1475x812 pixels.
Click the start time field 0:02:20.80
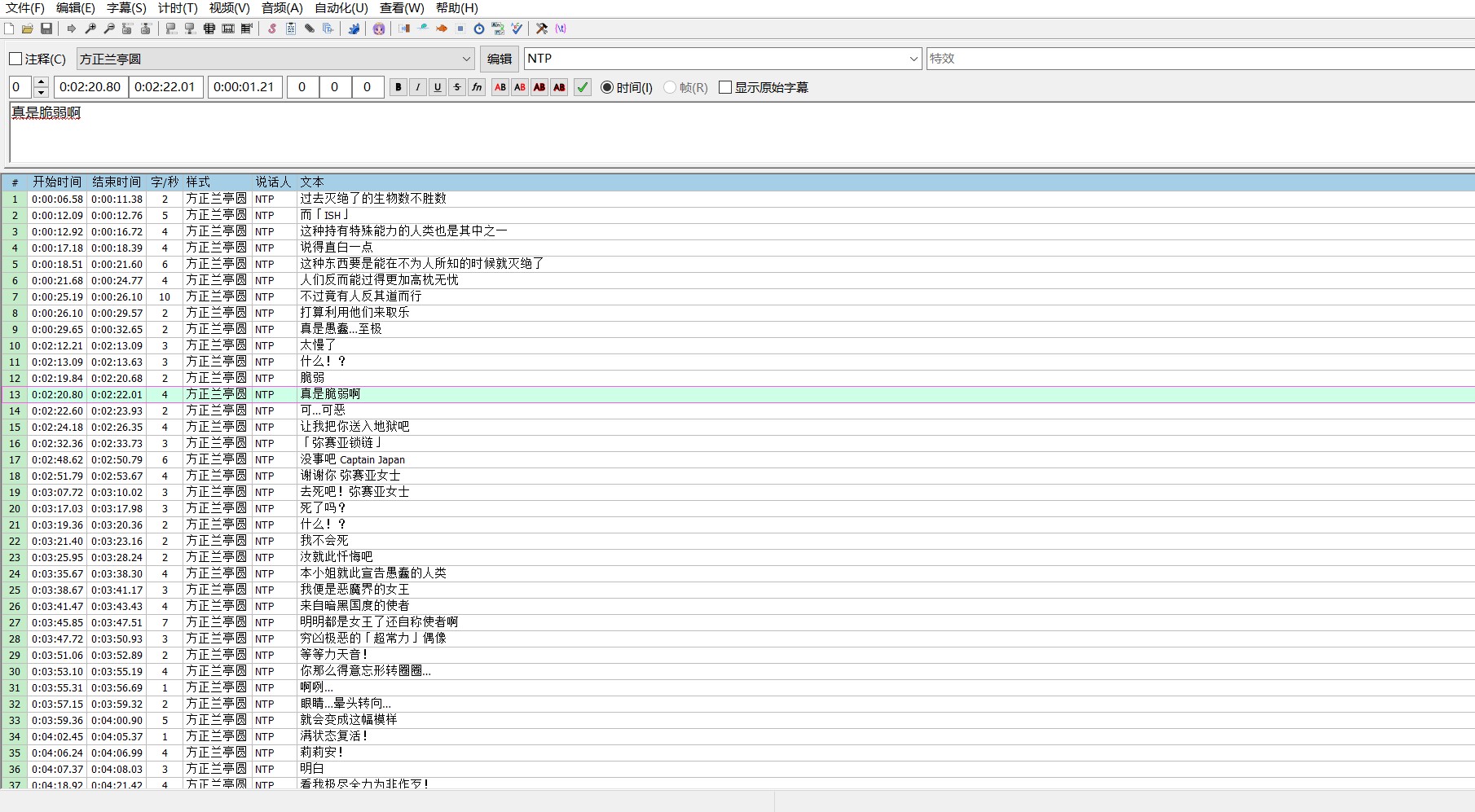90,87
